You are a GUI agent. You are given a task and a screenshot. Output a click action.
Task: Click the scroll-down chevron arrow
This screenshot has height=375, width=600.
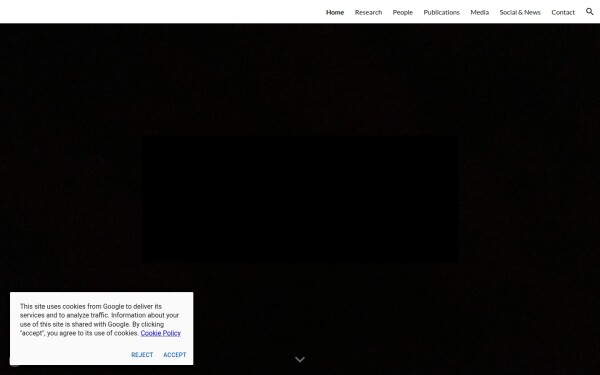pos(300,359)
